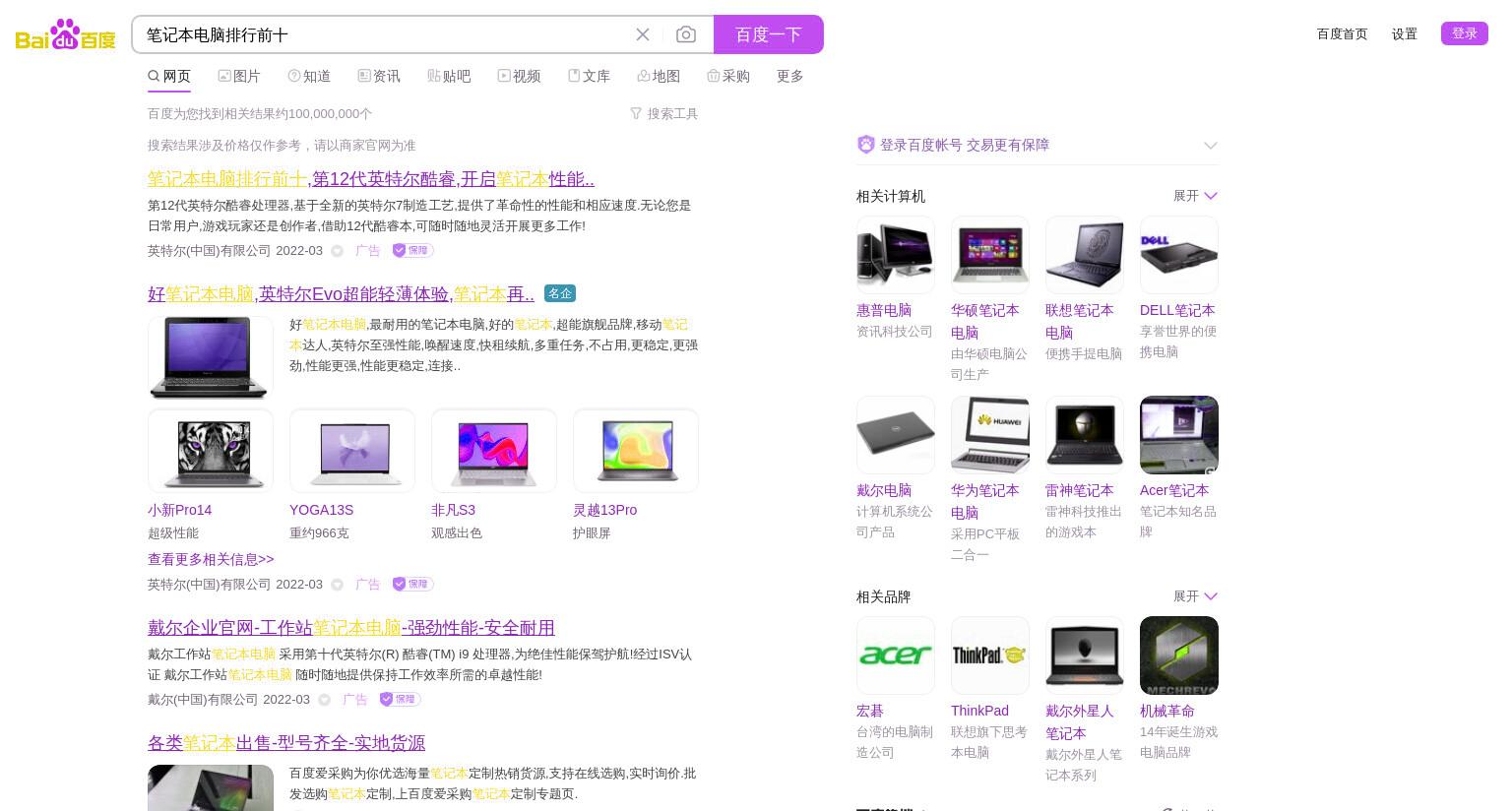Viewport: 1512px width, 811px height.
Task: Click ThinkPad text link
Action: (x=979, y=711)
